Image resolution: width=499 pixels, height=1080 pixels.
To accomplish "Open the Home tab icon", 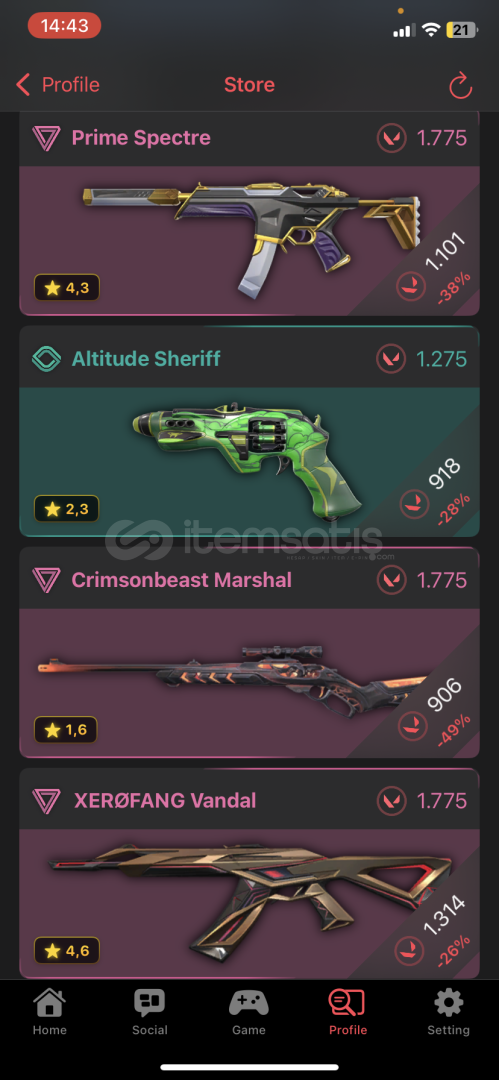I will [x=50, y=1003].
